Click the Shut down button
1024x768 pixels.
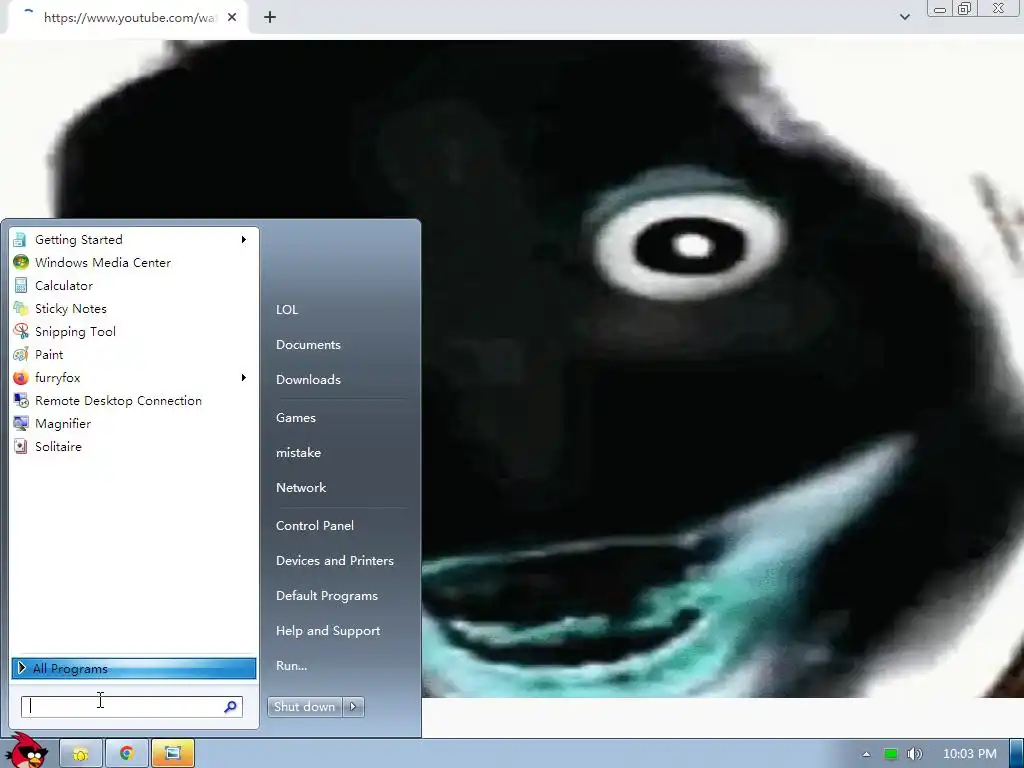[305, 707]
